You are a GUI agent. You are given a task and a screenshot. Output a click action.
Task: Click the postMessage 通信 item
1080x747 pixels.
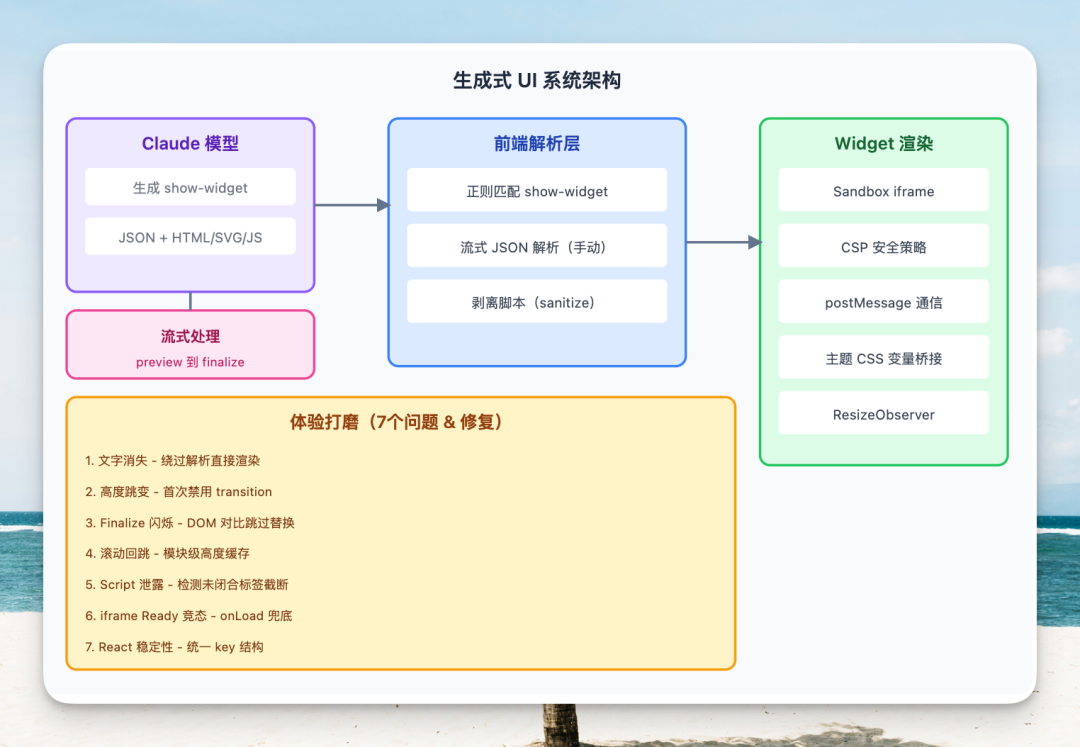coord(883,301)
